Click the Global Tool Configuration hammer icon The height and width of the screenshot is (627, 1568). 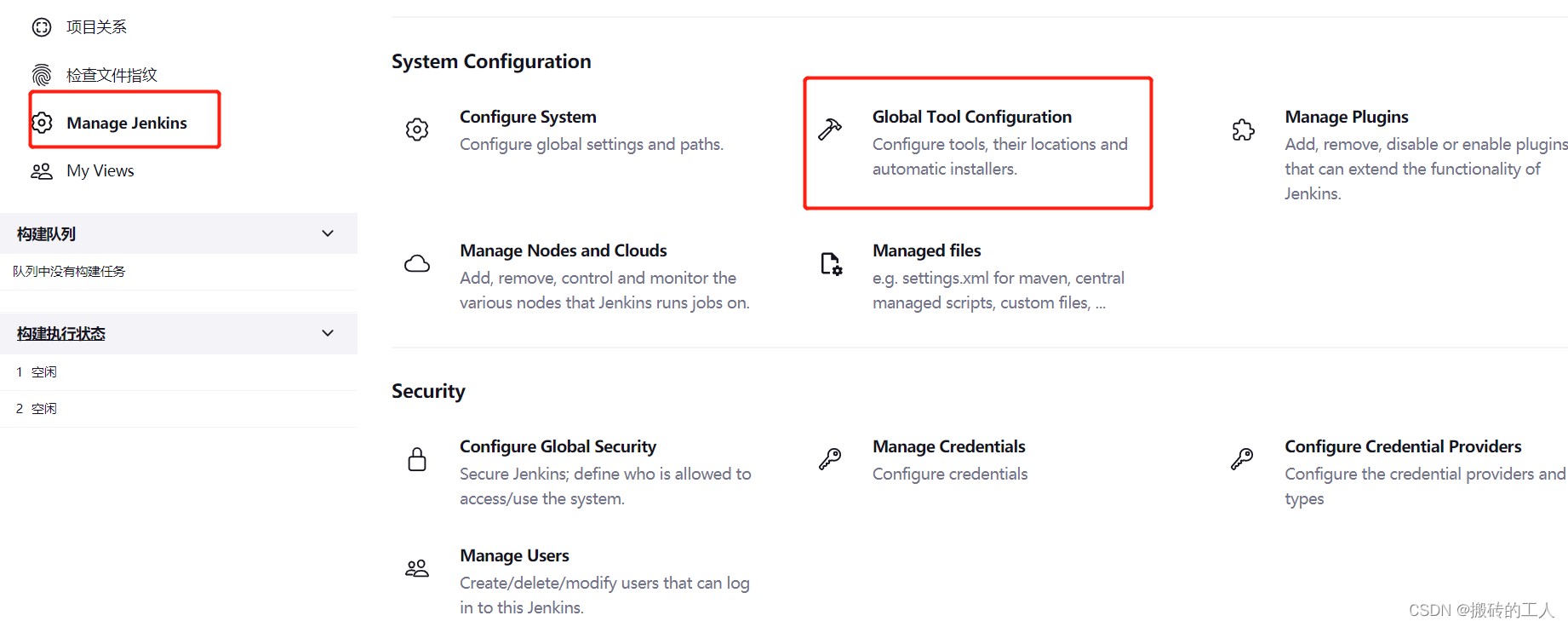(x=830, y=129)
